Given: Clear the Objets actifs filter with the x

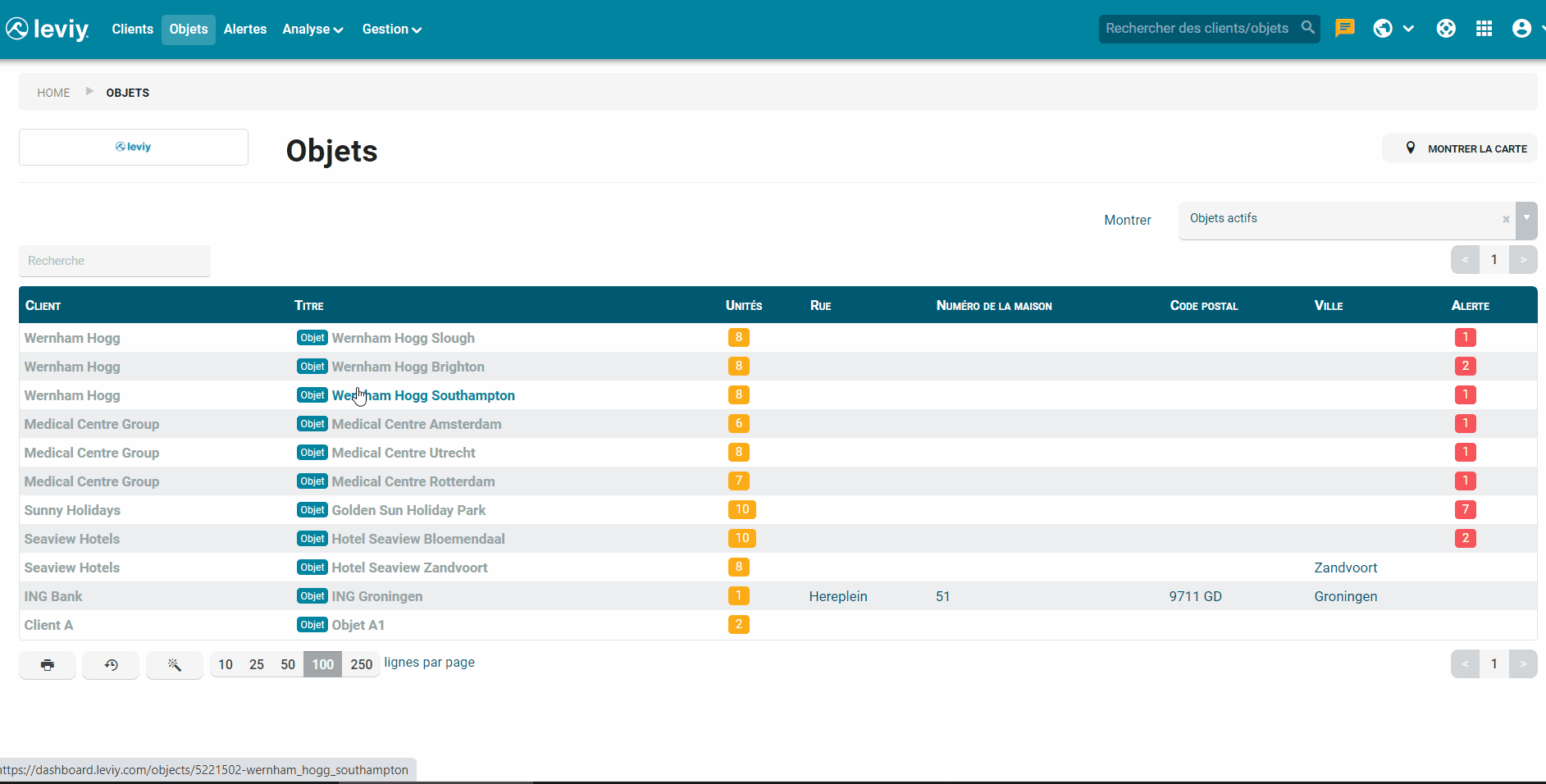Looking at the screenshot, I should coord(1506,219).
